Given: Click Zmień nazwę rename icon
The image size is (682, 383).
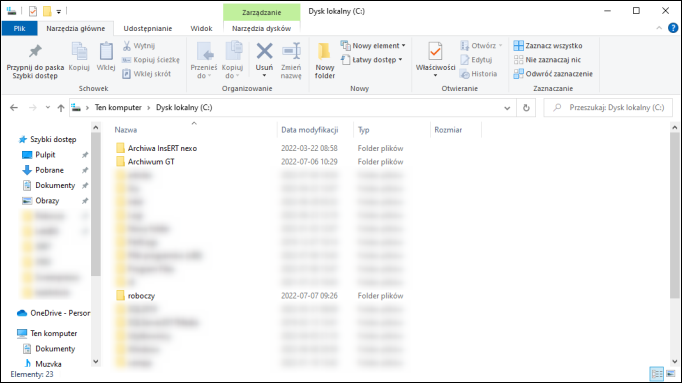Looking at the screenshot, I should click(291, 52).
